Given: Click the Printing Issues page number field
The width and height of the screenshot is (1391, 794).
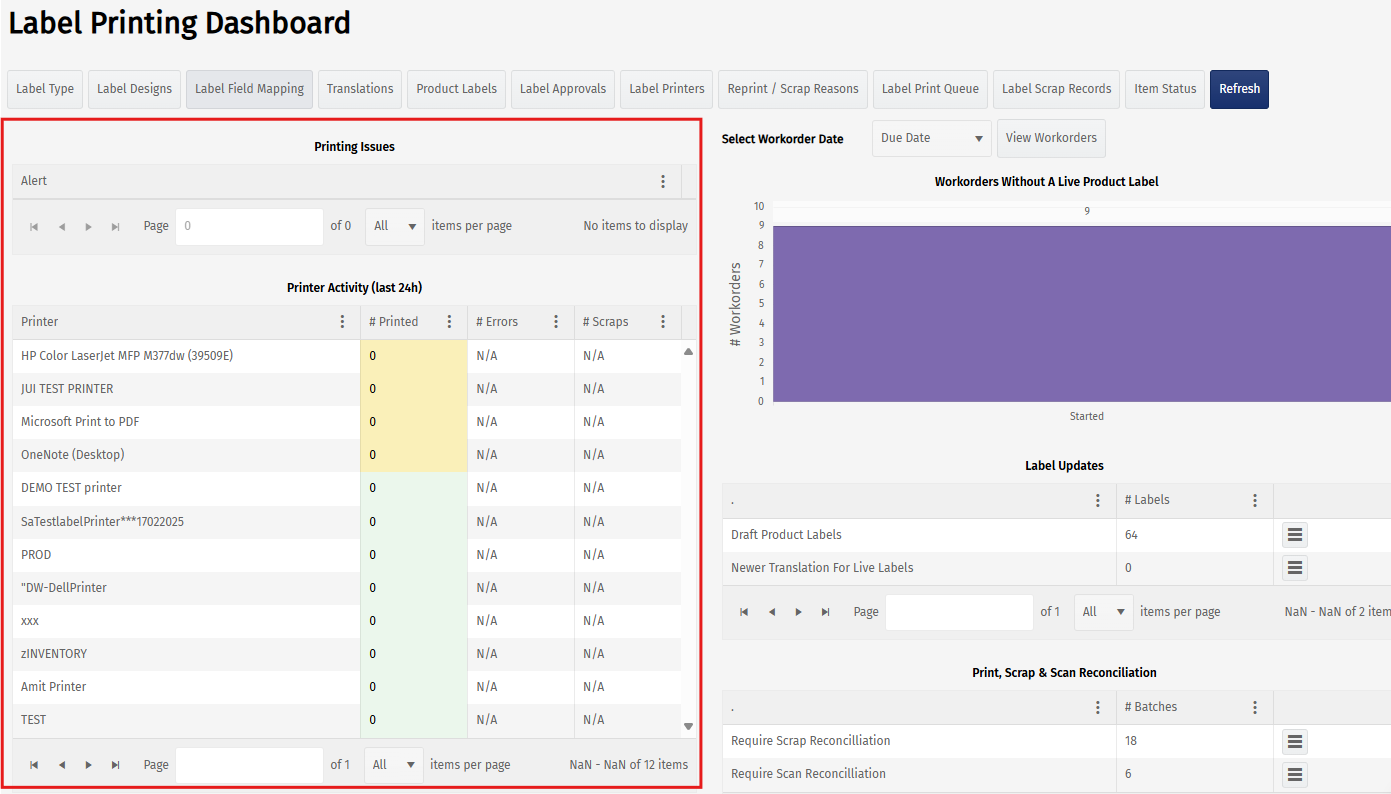Looking at the screenshot, I should tap(249, 227).
